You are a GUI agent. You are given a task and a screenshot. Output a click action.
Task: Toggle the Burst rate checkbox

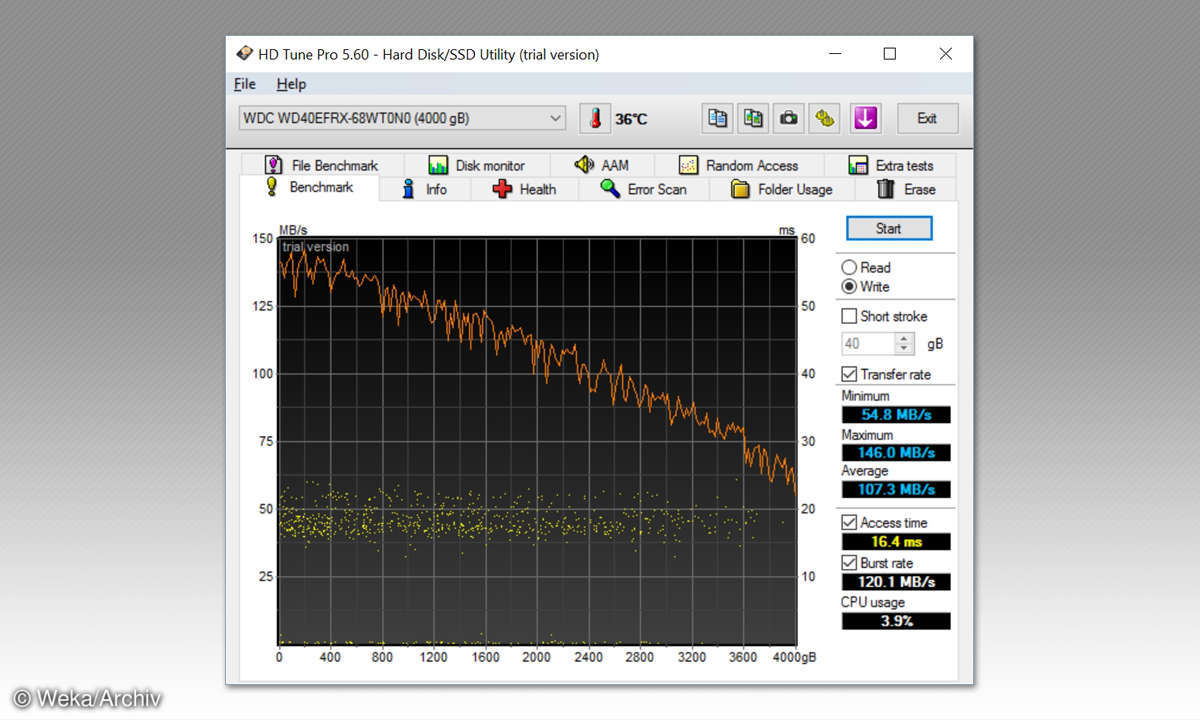(849, 563)
